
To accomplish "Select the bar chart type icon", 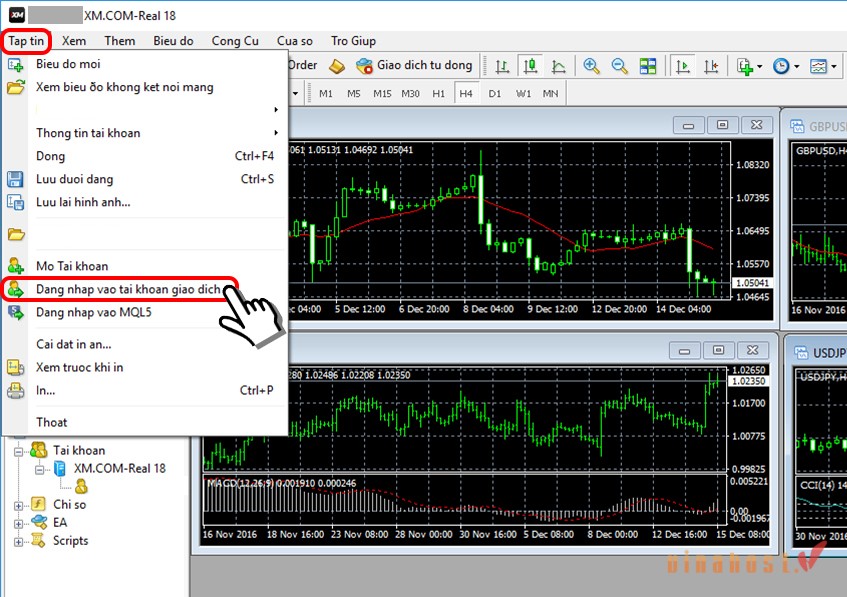I will 503,66.
